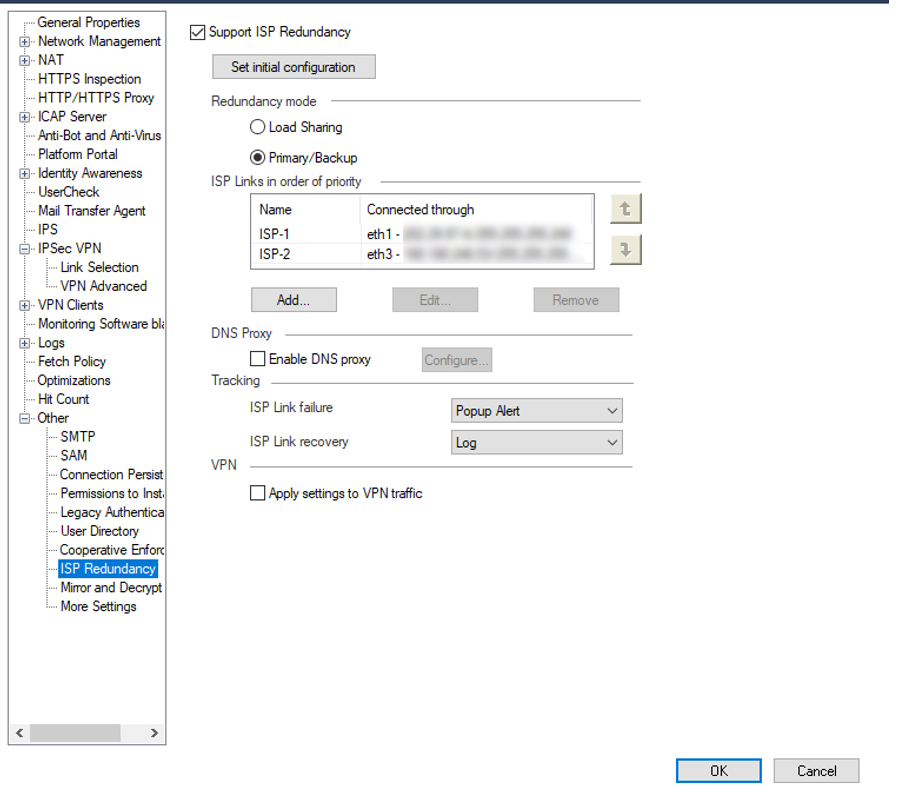Open Link Selection under IPSec VPN

[x=100, y=268]
